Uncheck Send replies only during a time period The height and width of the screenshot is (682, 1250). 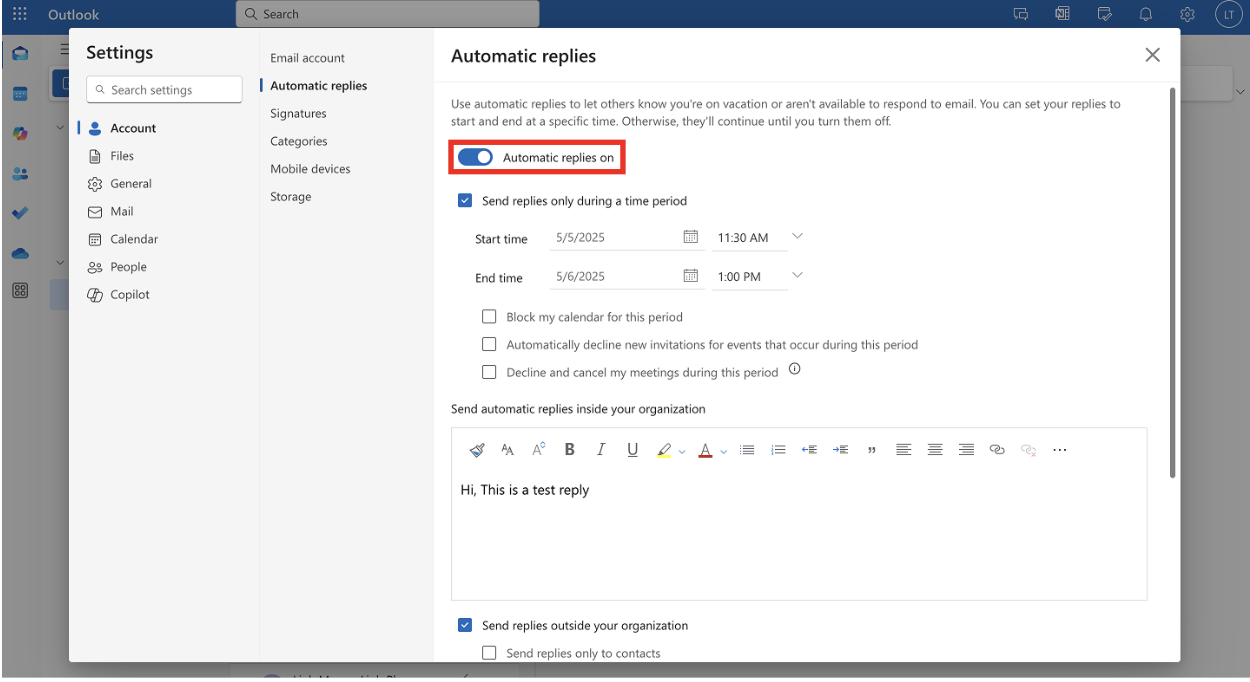(465, 201)
